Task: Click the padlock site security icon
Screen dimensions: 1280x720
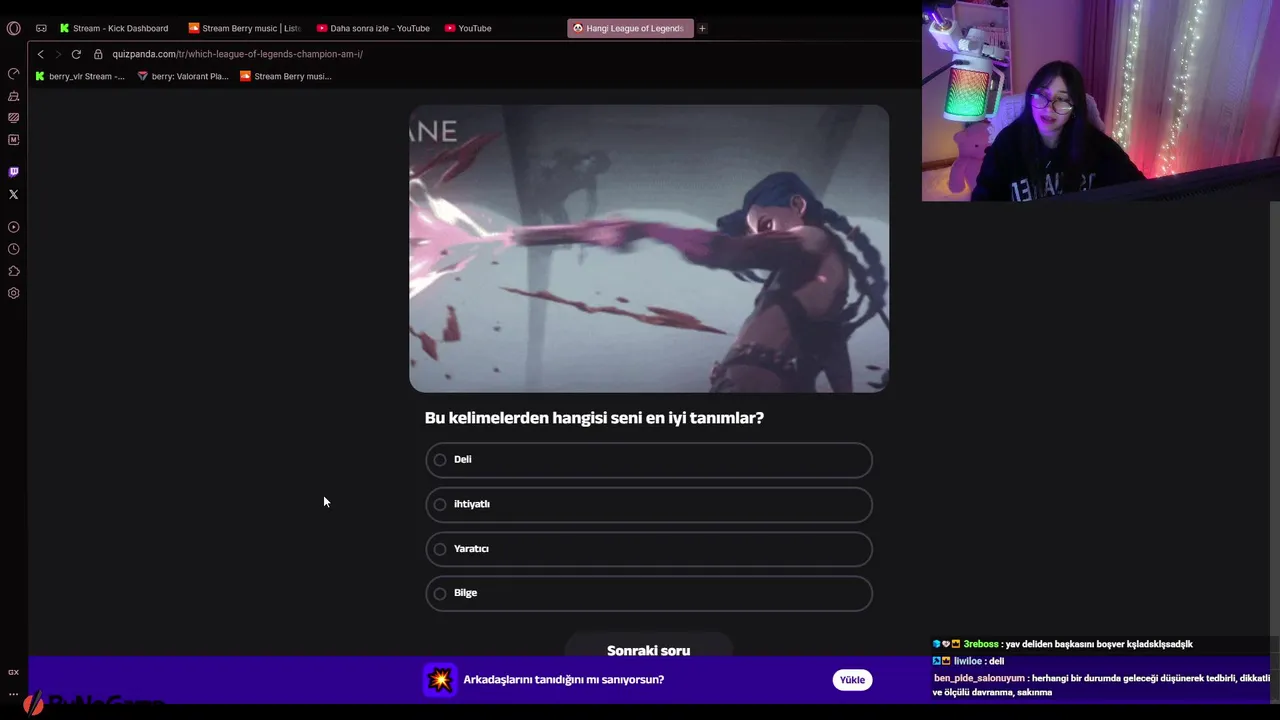Action: click(x=98, y=54)
